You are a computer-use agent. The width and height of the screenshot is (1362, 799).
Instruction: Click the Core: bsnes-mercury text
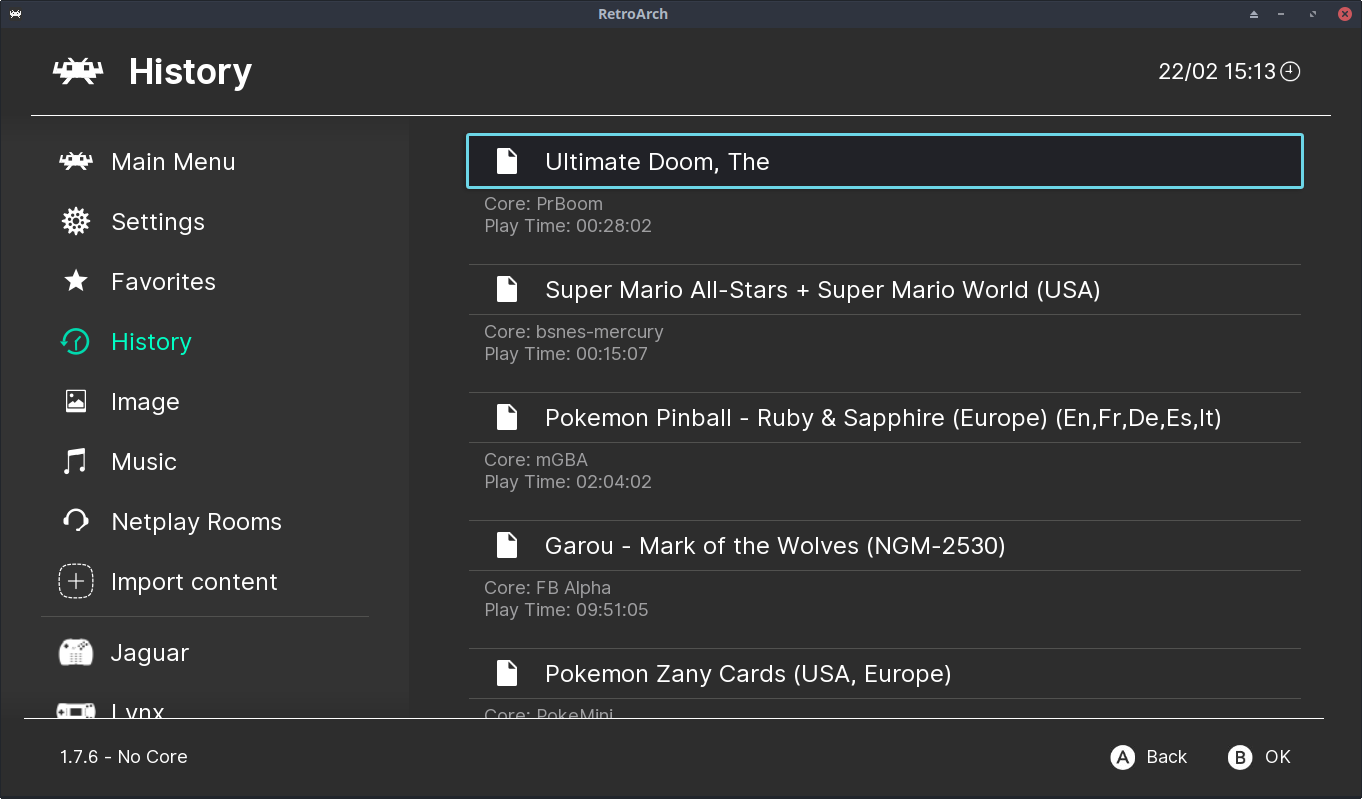574,332
